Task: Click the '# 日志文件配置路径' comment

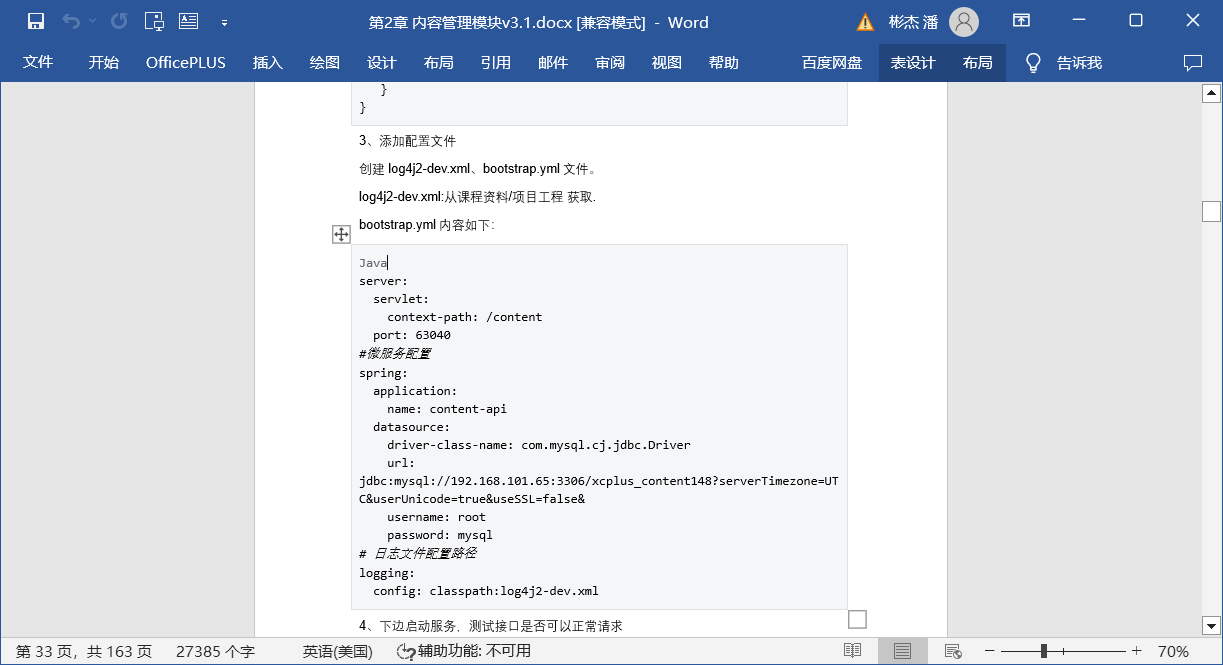Action: pyautogui.click(x=418, y=554)
